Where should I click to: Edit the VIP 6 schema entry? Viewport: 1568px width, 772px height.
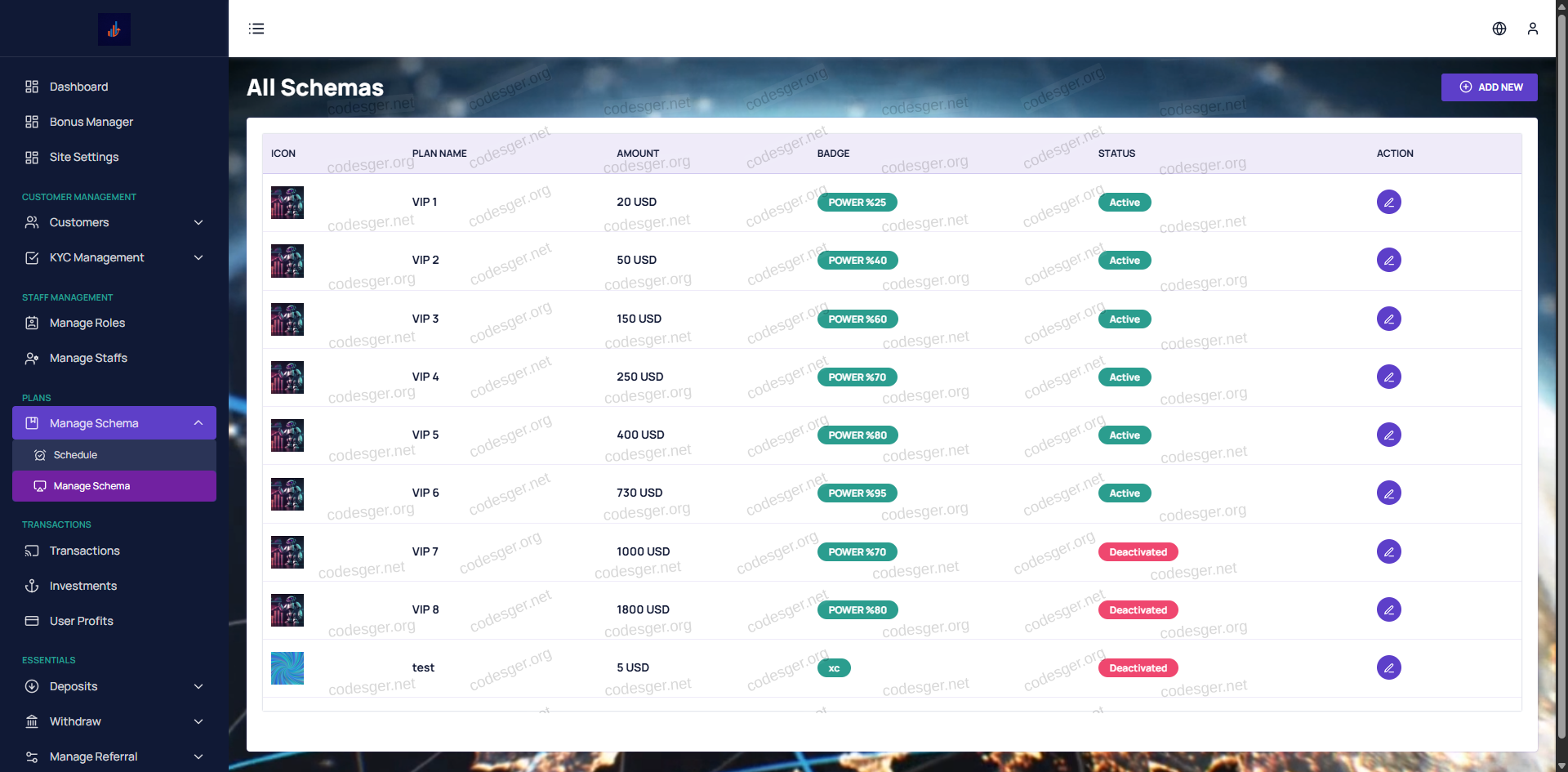click(x=1388, y=493)
